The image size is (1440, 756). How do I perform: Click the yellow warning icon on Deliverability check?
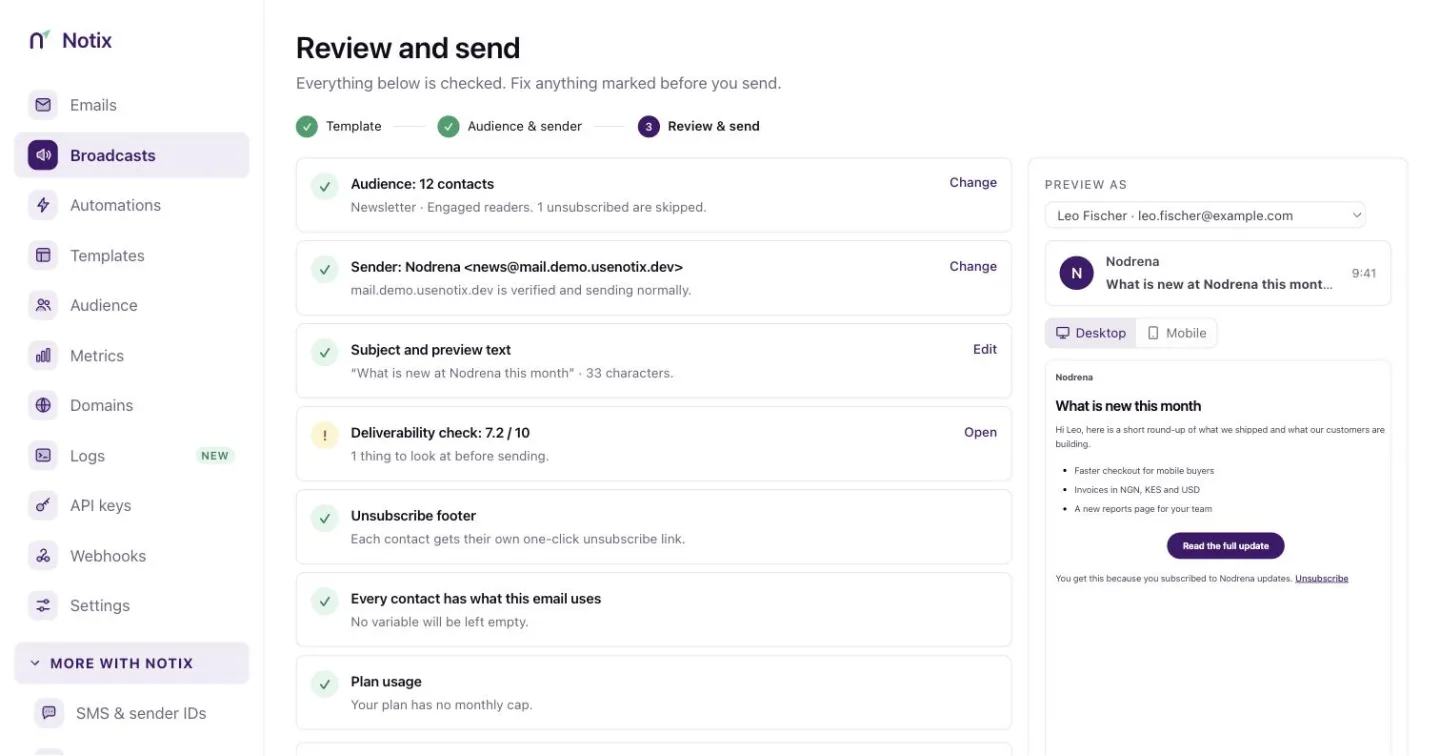[x=324, y=436]
